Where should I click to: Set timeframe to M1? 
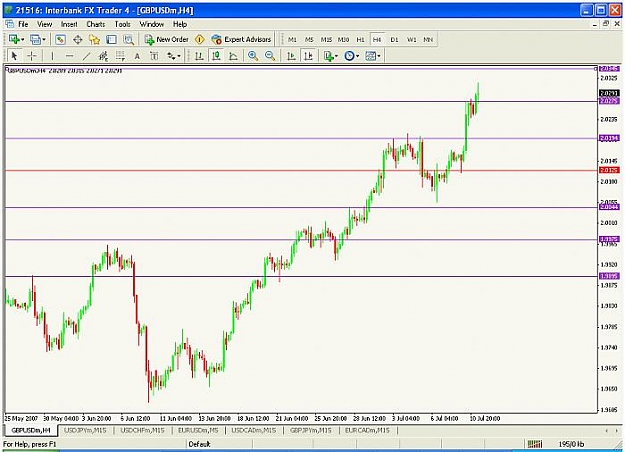point(292,39)
